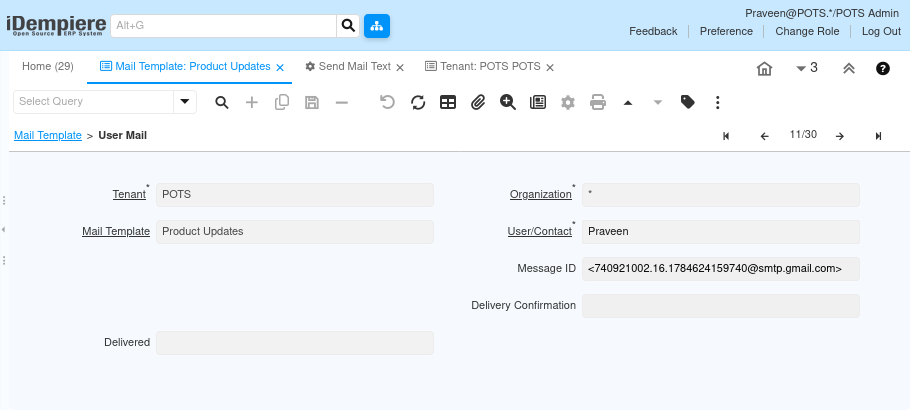Click the Mail Template breadcrumb link
This screenshot has width=910, height=410.
[48, 135]
